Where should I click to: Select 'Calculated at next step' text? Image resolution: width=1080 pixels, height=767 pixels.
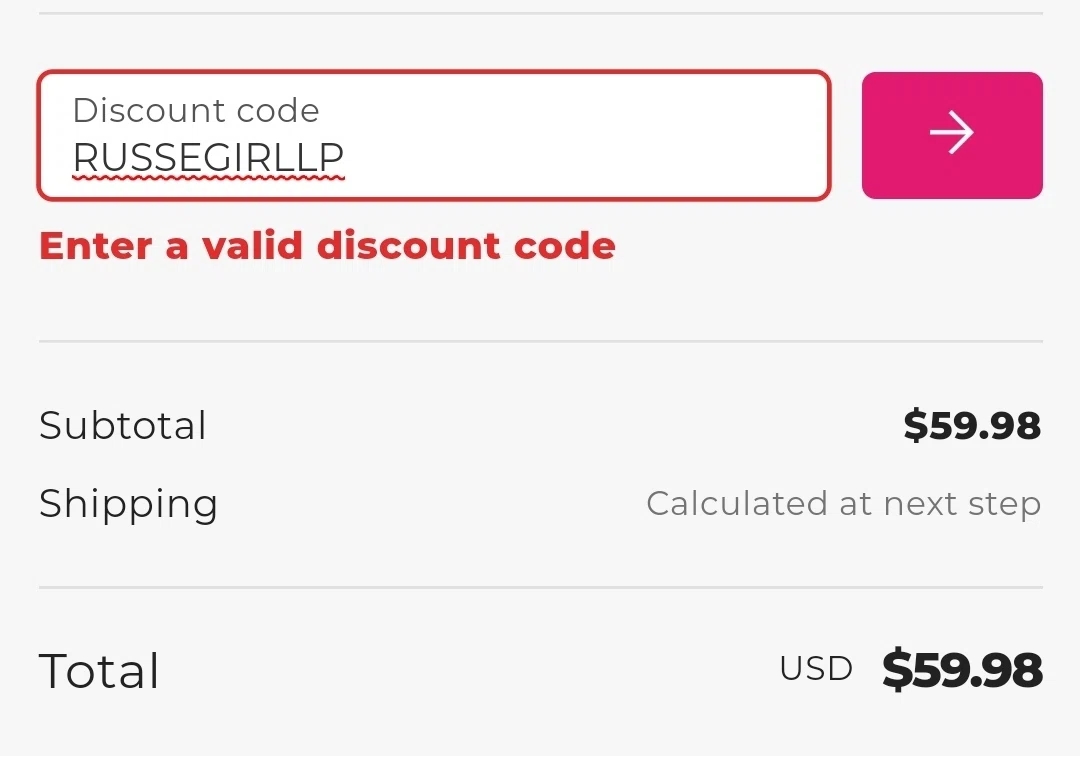point(844,503)
